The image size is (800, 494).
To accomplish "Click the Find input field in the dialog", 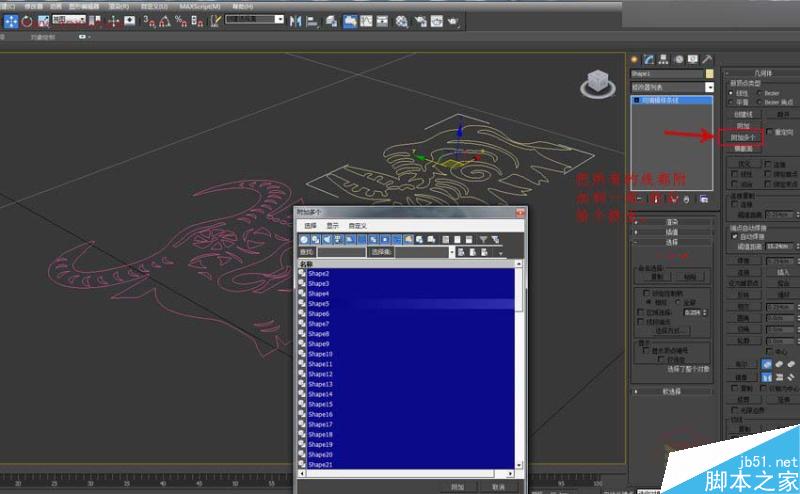I will 341,252.
